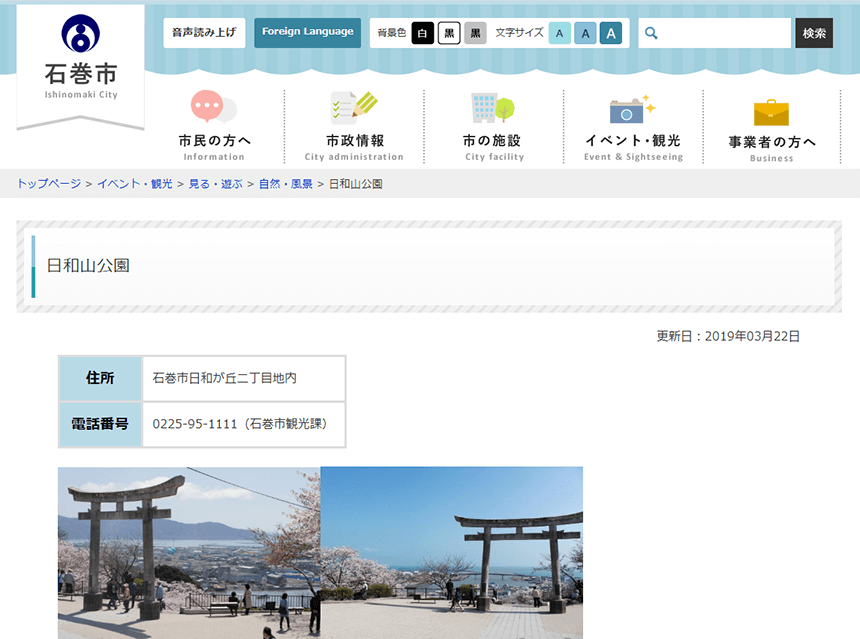Open the イベント・観光 camera icon
This screenshot has height=639, width=860.
tap(632, 108)
